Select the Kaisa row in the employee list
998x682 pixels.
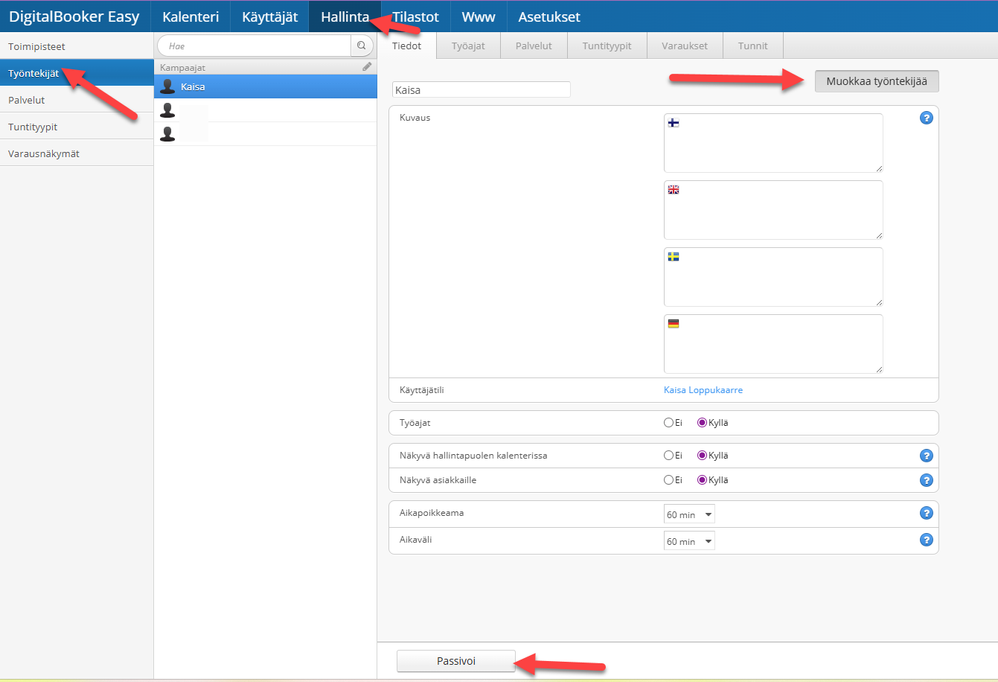pos(265,87)
